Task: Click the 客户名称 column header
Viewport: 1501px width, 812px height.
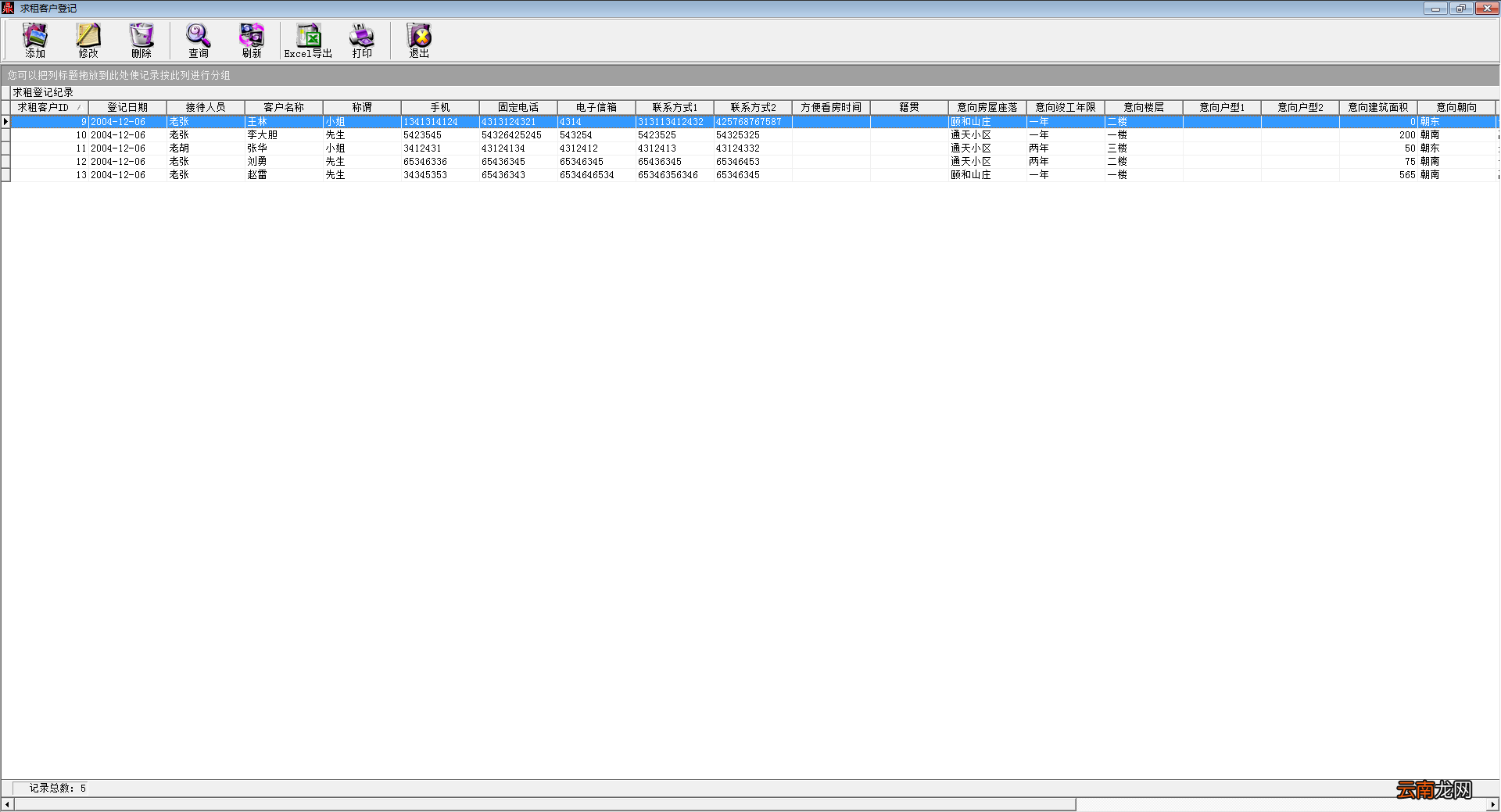Action: [284, 107]
